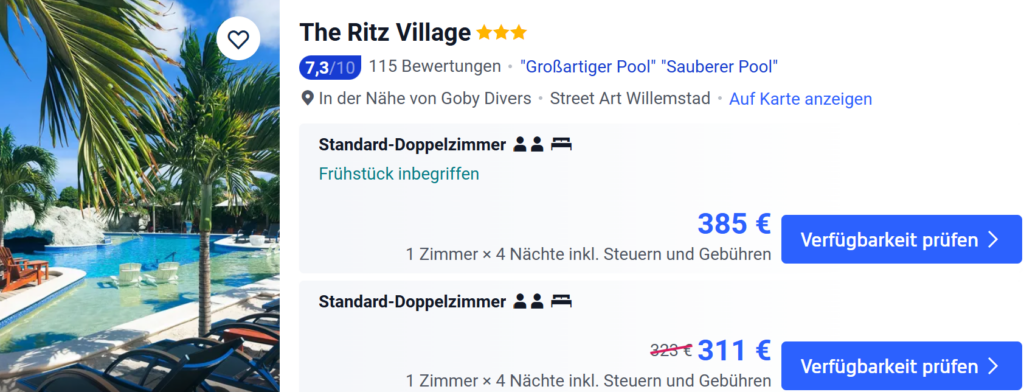Click guests icon in first room row

pos(528,144)
